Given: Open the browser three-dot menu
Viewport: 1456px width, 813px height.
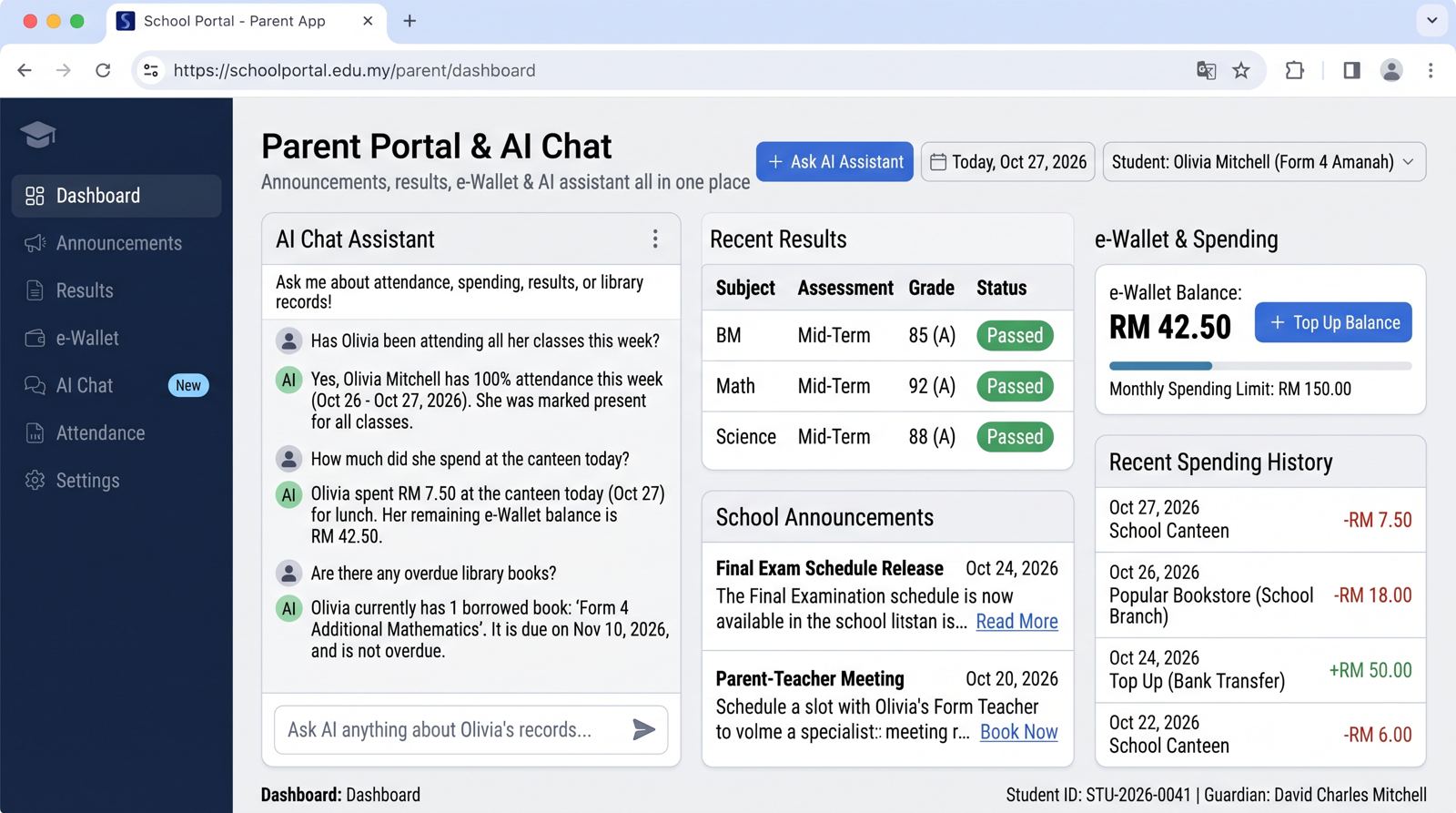Looking at the screenshot, I should pyautogui.click(x=1431, y=70).
